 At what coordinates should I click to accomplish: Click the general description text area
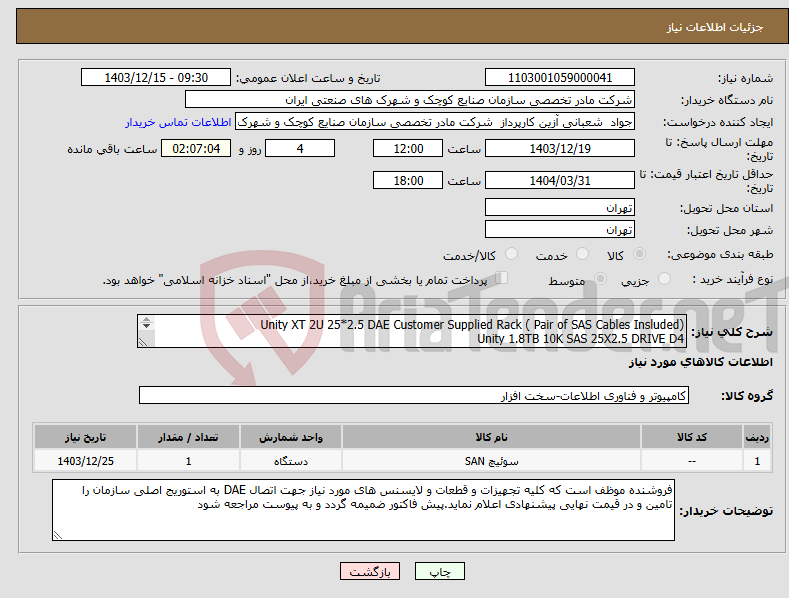412,331
